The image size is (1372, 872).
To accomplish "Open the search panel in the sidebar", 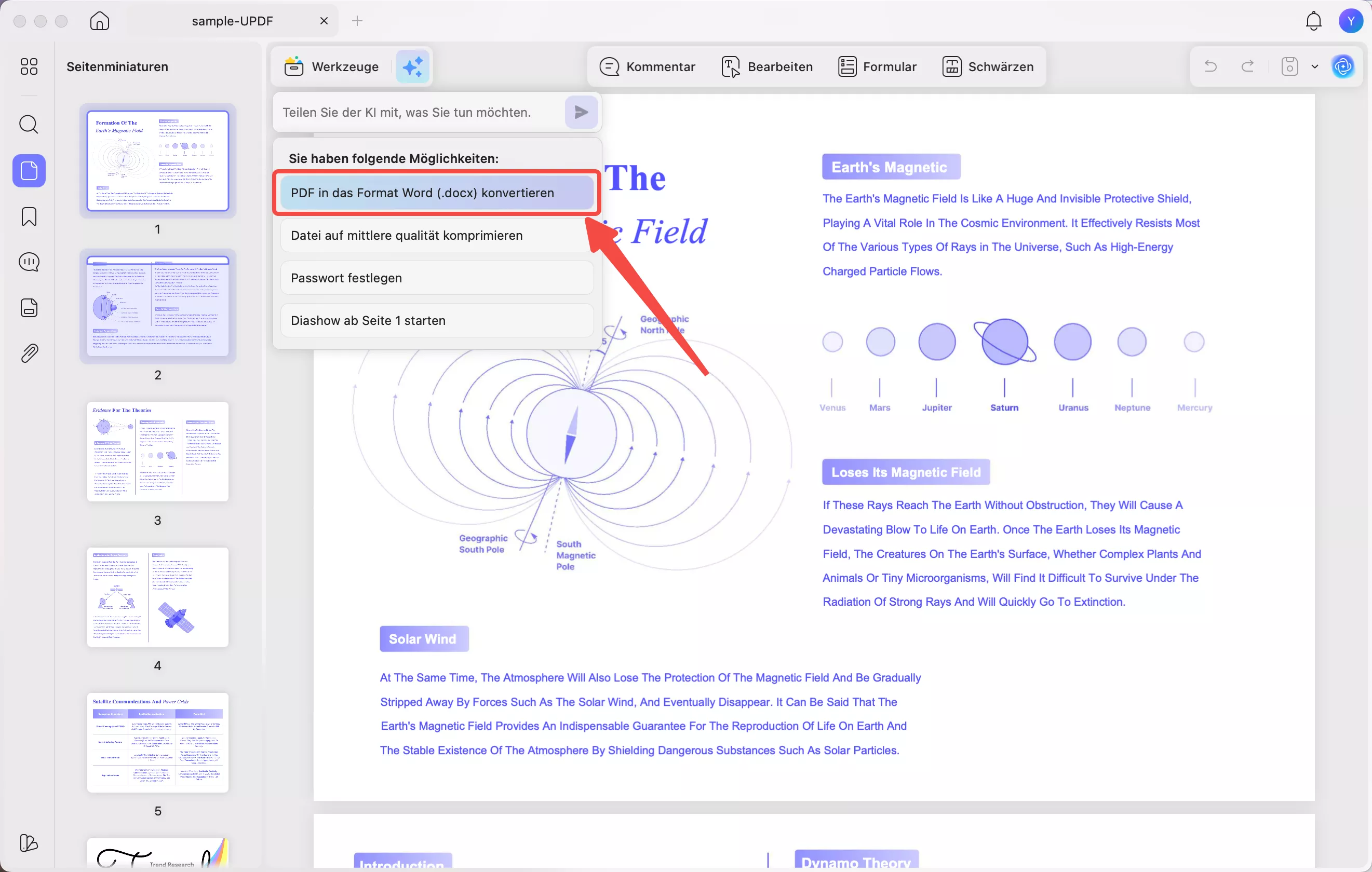I will [x=29, y=124].
